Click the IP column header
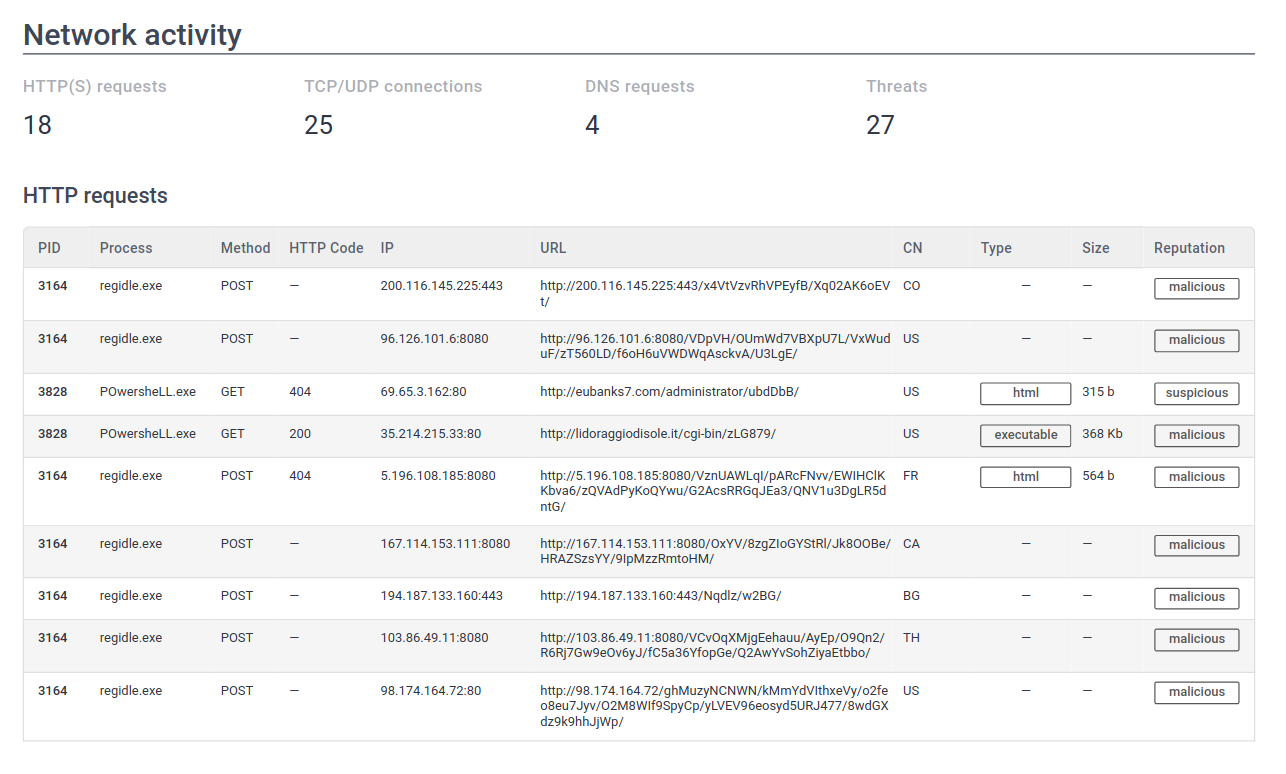 point(387,248)
